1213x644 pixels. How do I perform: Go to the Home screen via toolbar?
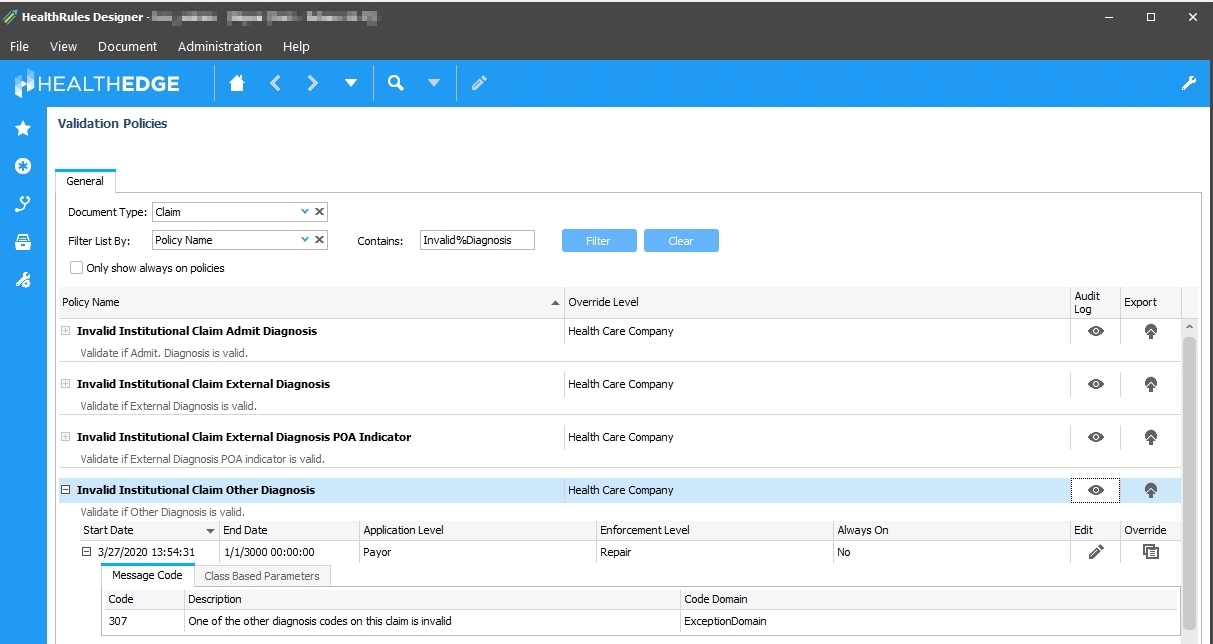(x=236, y=83)
